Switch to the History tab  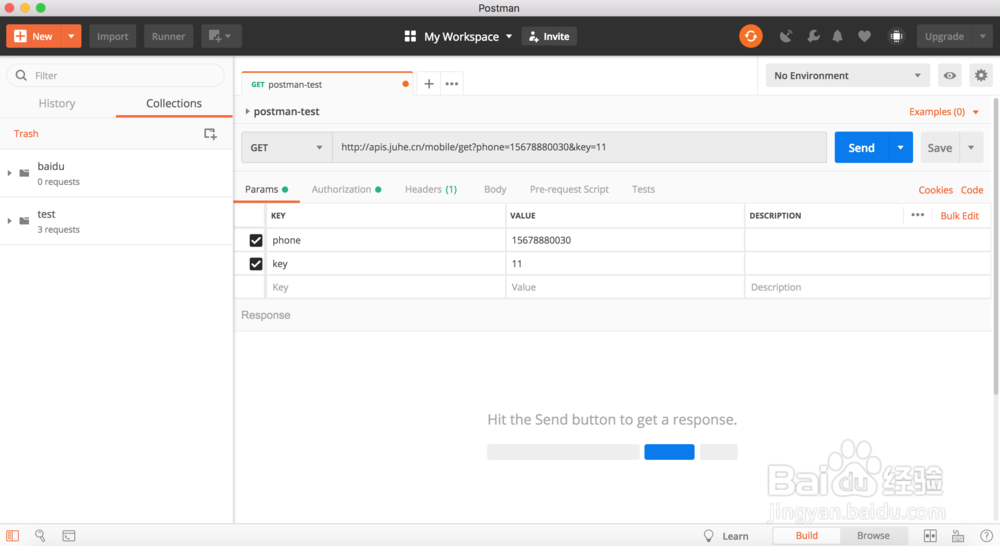(57, 103)
